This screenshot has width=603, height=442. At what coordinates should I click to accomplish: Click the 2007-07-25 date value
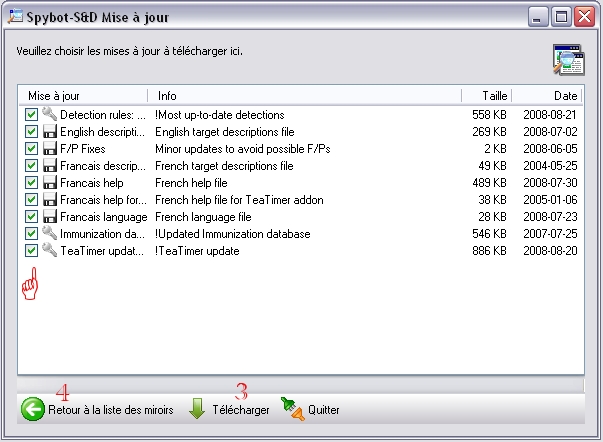coord(550,234)
